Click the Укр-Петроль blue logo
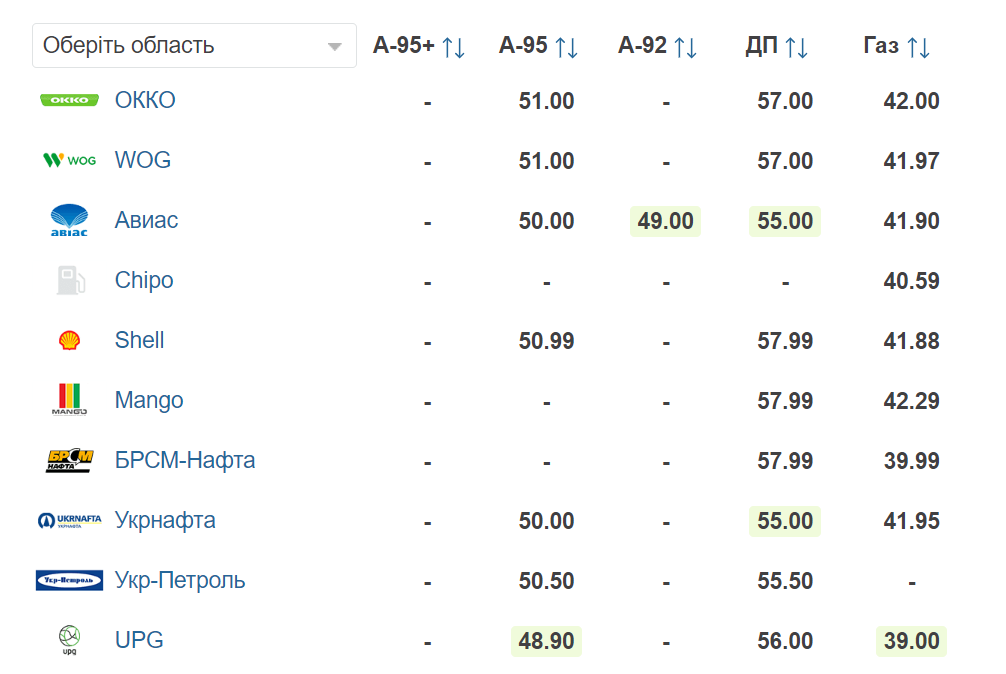The image size is (1006, 674). click(x=69, y=580)
